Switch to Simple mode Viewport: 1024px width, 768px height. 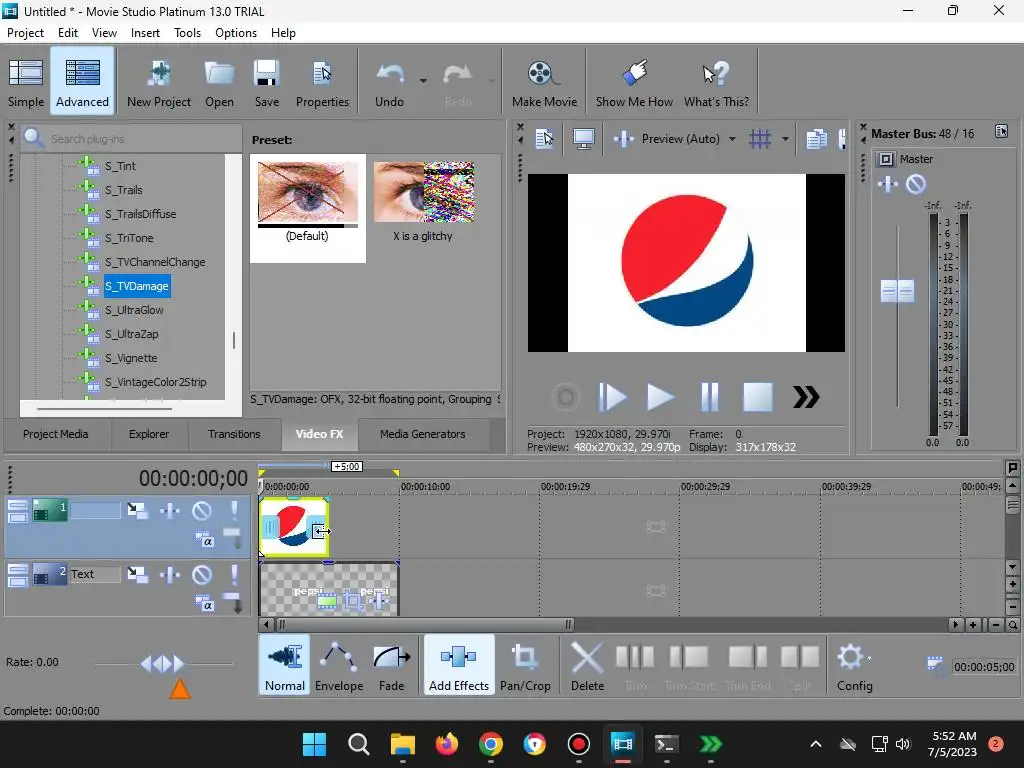point(26,82)
